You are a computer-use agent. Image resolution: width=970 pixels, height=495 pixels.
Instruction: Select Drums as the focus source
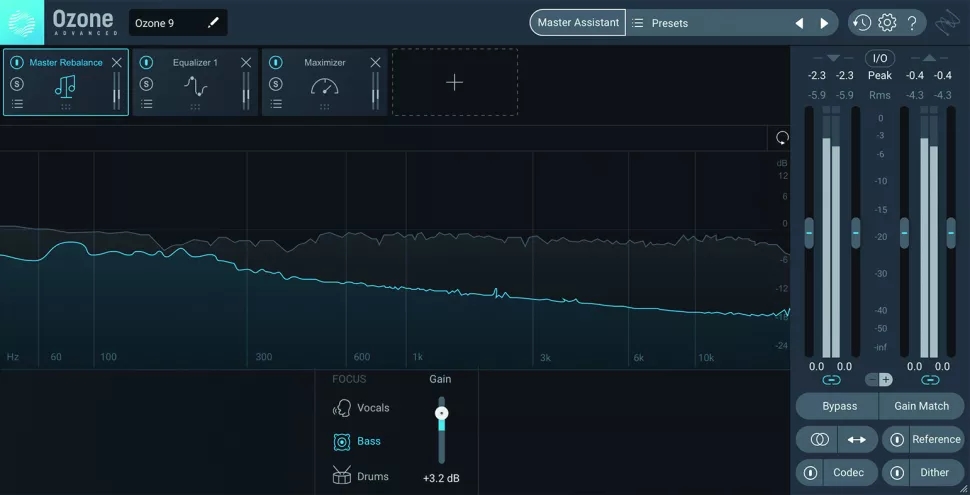(x=361, y=476)
